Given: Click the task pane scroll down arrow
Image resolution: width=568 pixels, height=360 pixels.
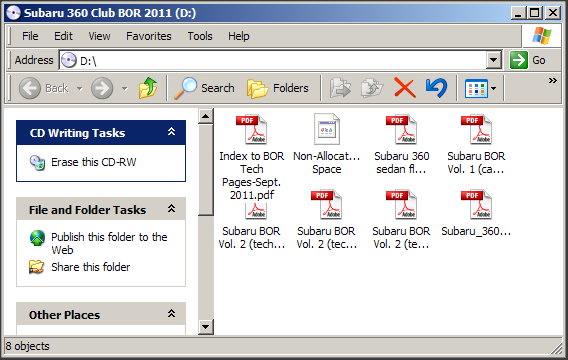Looking at the screenshot, I should pyautogui.click(x=205, y=327).
